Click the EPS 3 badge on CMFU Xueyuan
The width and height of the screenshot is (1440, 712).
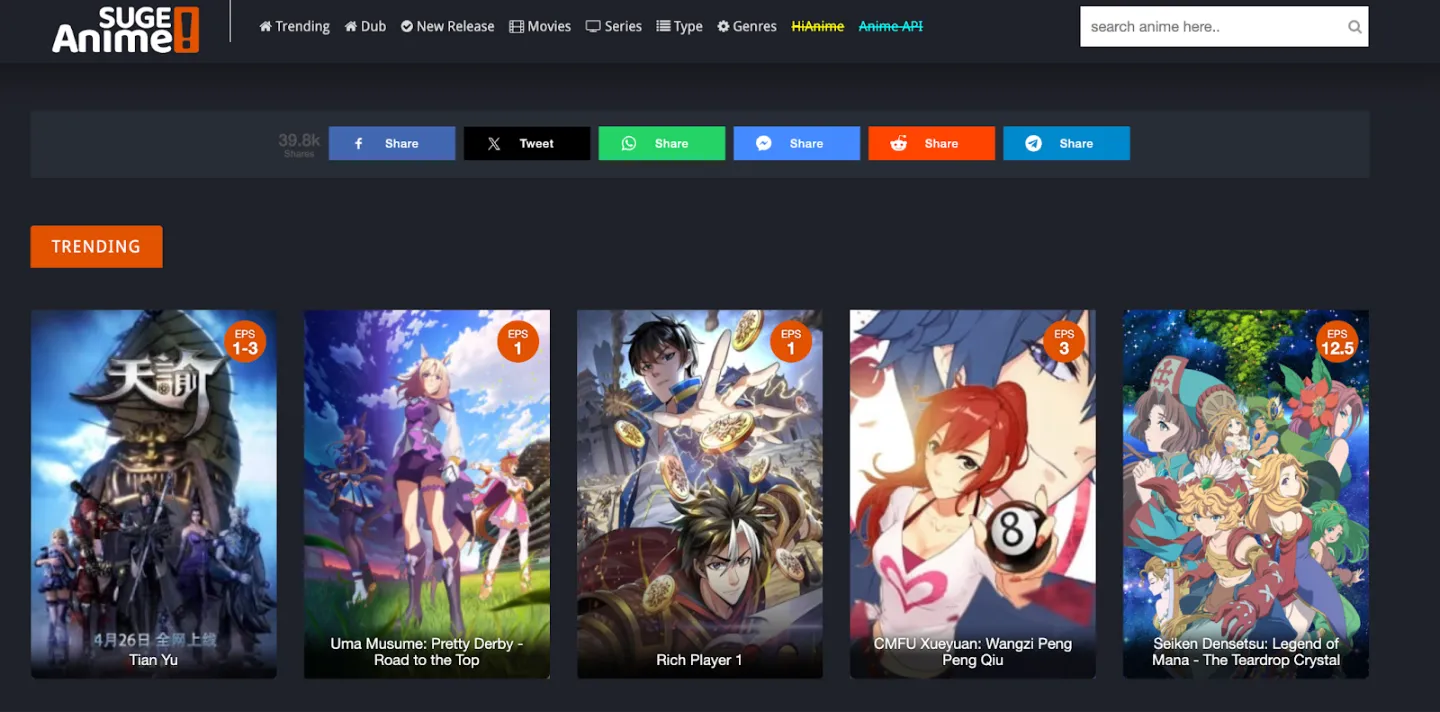(1064, 342)
